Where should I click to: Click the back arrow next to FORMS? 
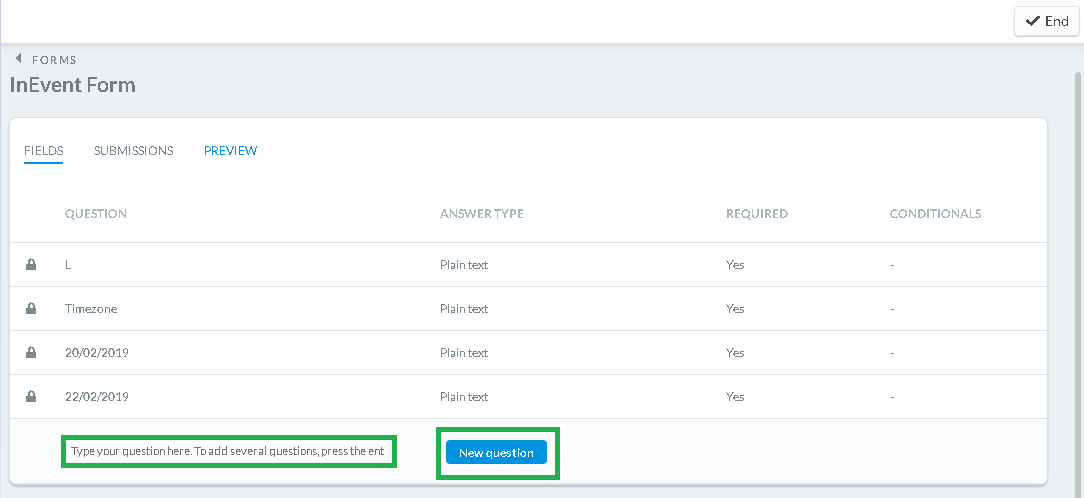19,59
